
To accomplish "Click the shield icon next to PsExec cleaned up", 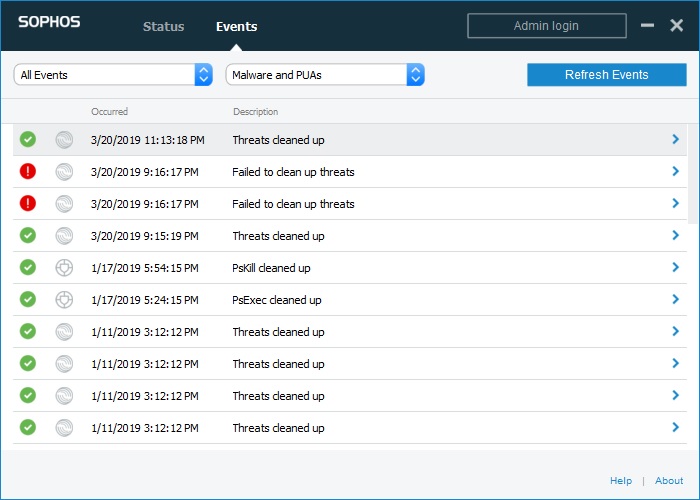I will [x=64, y=300].
